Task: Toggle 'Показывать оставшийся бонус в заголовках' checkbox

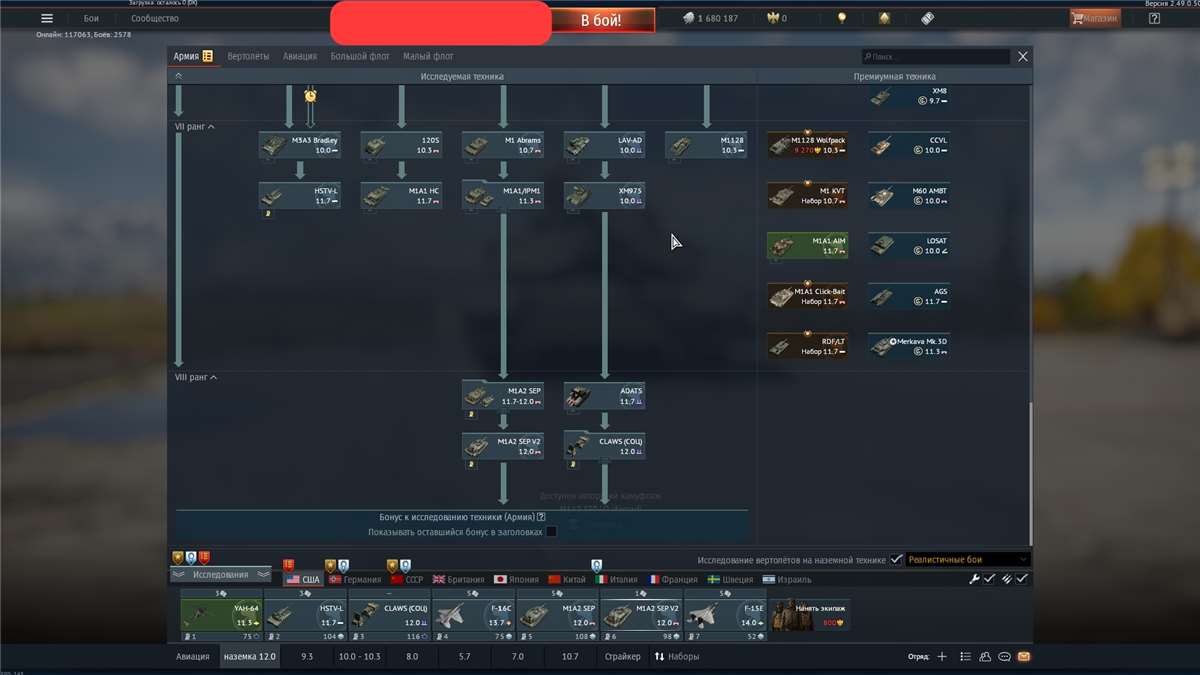Action: (550, 532)
